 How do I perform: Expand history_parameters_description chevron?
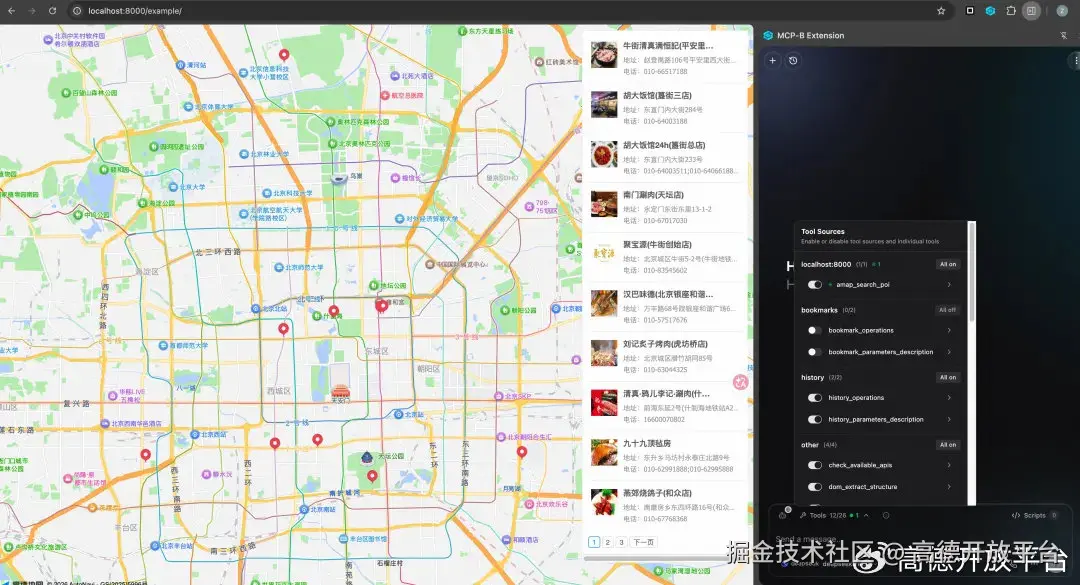click(x=949, y=420)
